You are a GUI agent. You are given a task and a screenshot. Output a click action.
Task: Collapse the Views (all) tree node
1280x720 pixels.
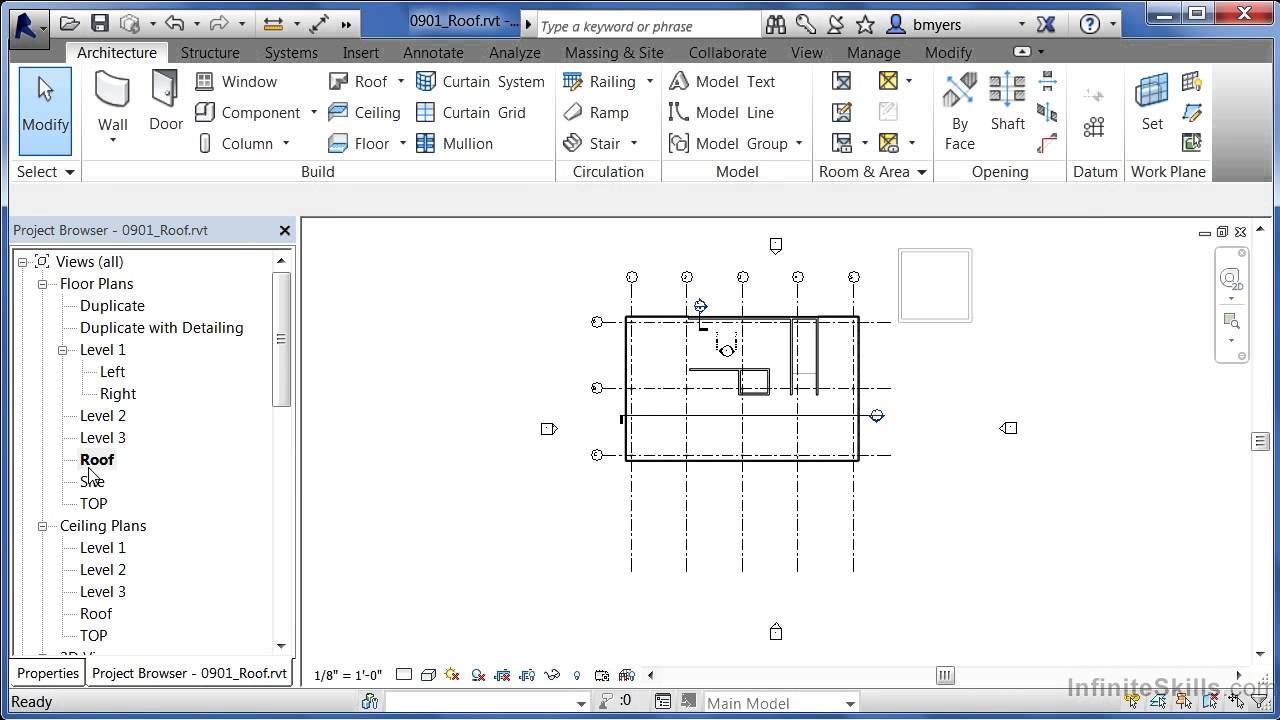[22, 262]
